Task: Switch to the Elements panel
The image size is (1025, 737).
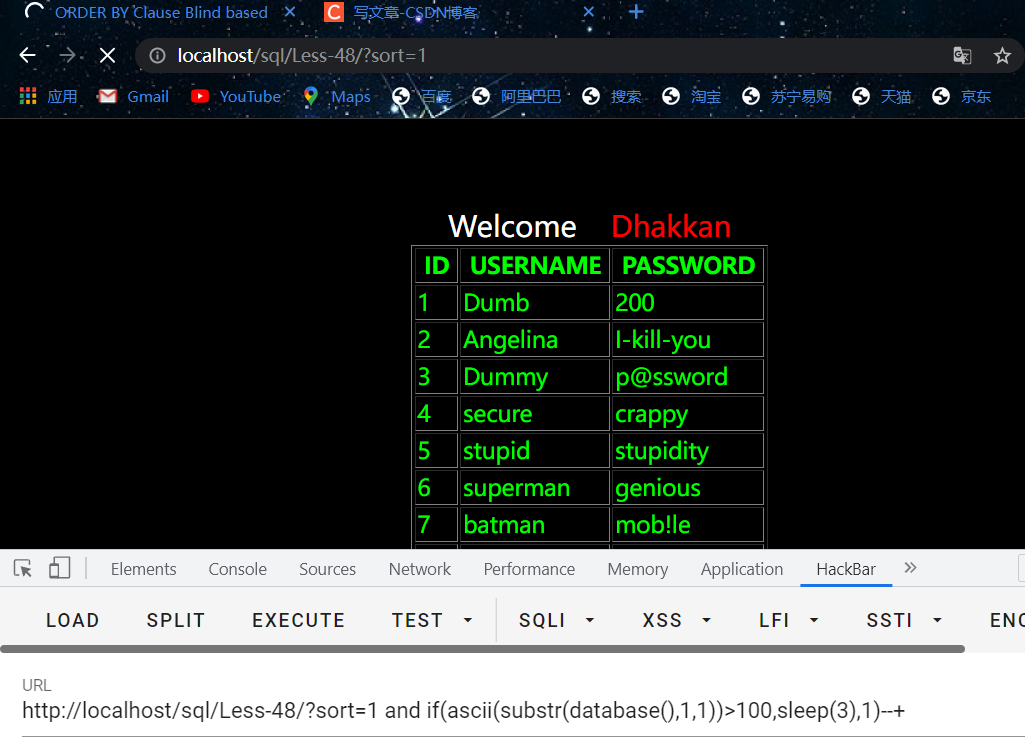Action: point(144,569)
